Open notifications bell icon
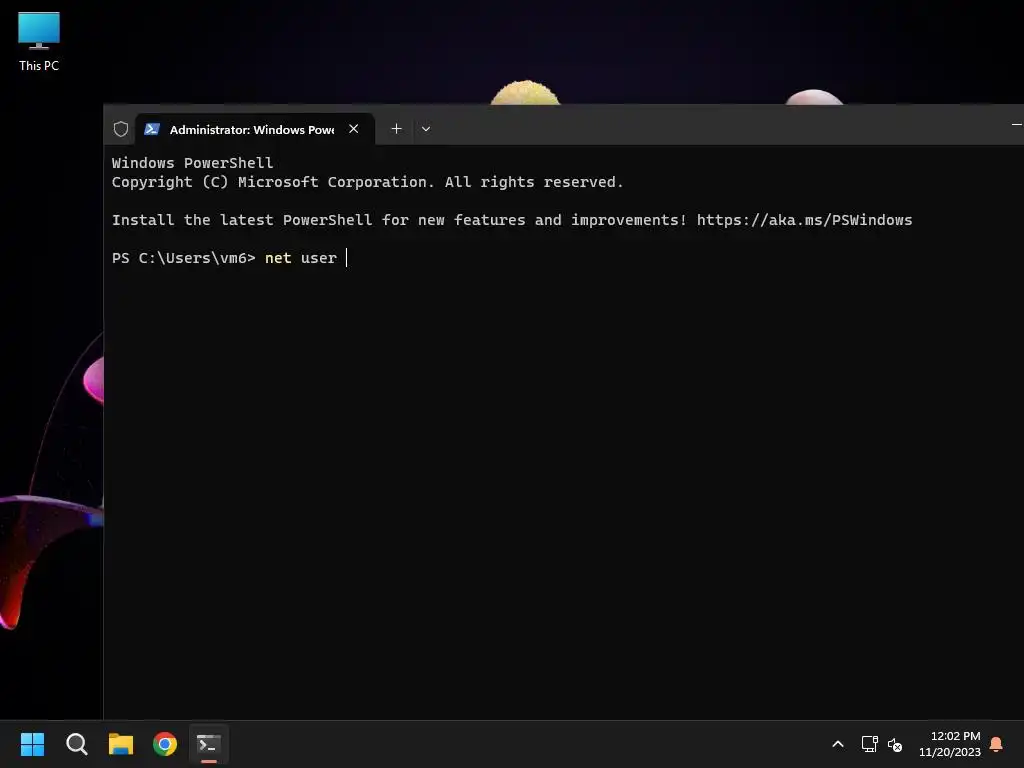 (997, 744)
